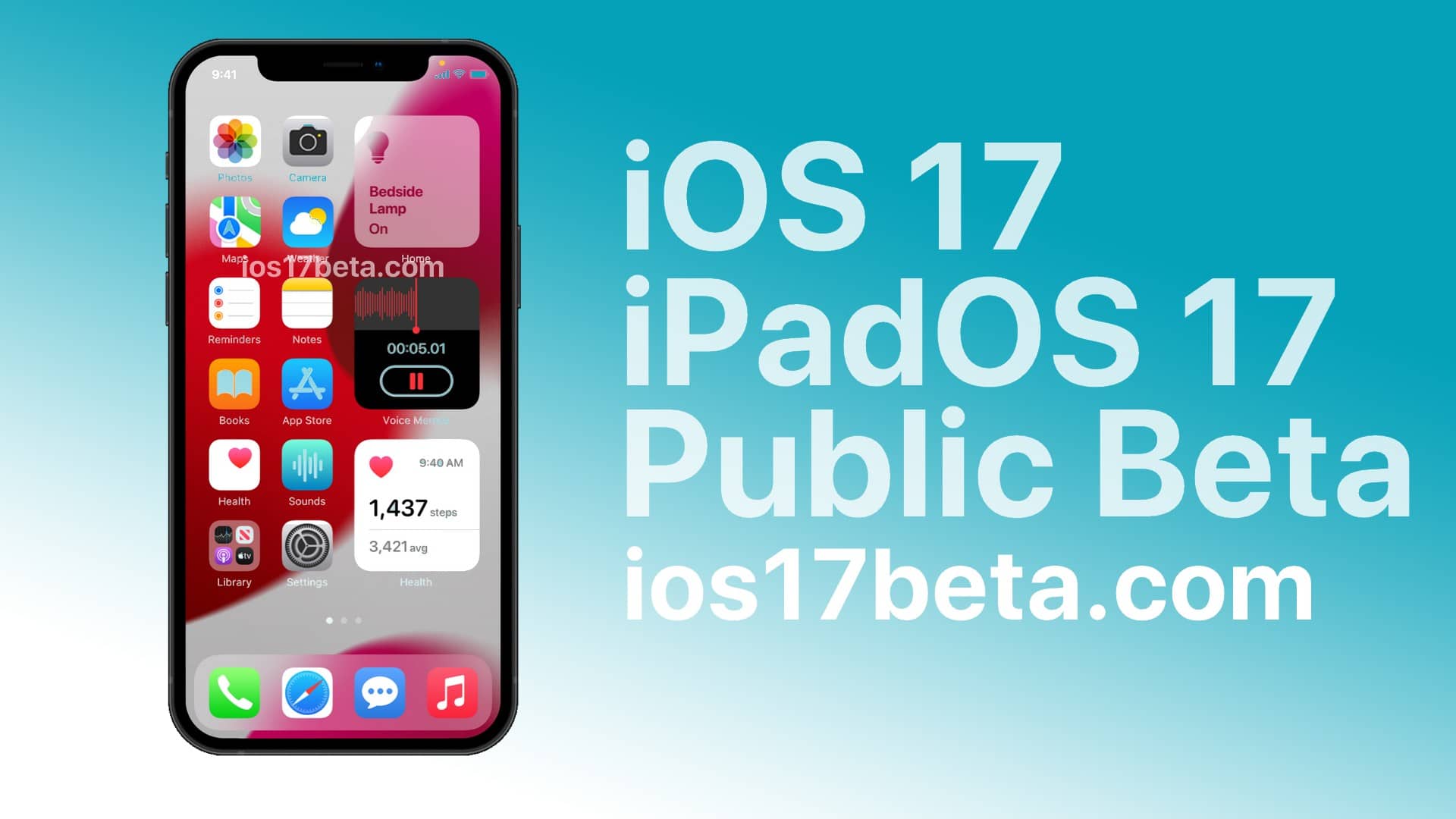Select the Music app in dock
The height and width of the screenshot is (819, 1456).
[451, 692]
